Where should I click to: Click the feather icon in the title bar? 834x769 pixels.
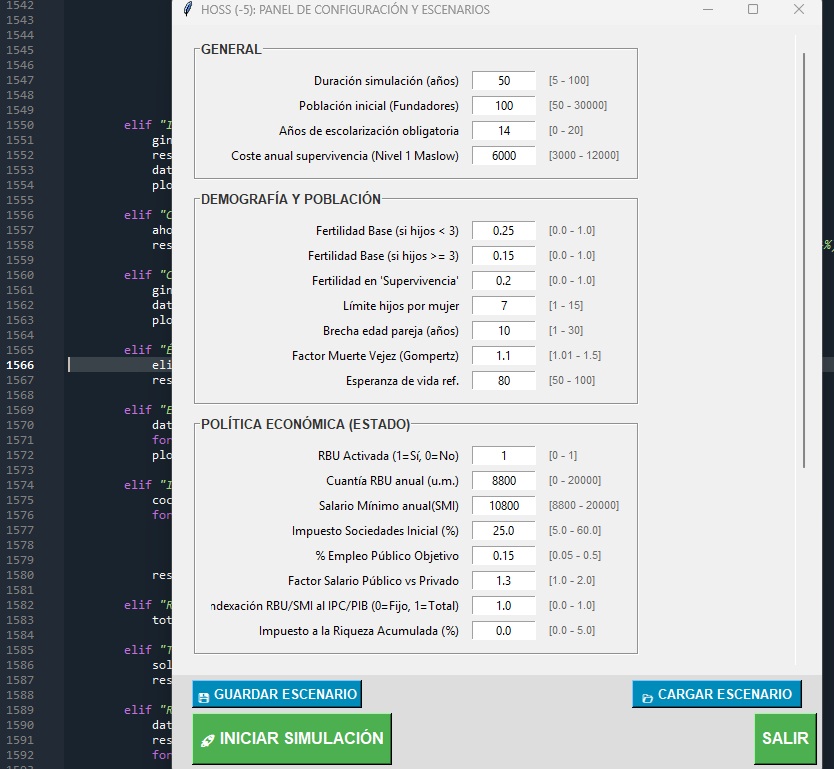click(188, 10)
